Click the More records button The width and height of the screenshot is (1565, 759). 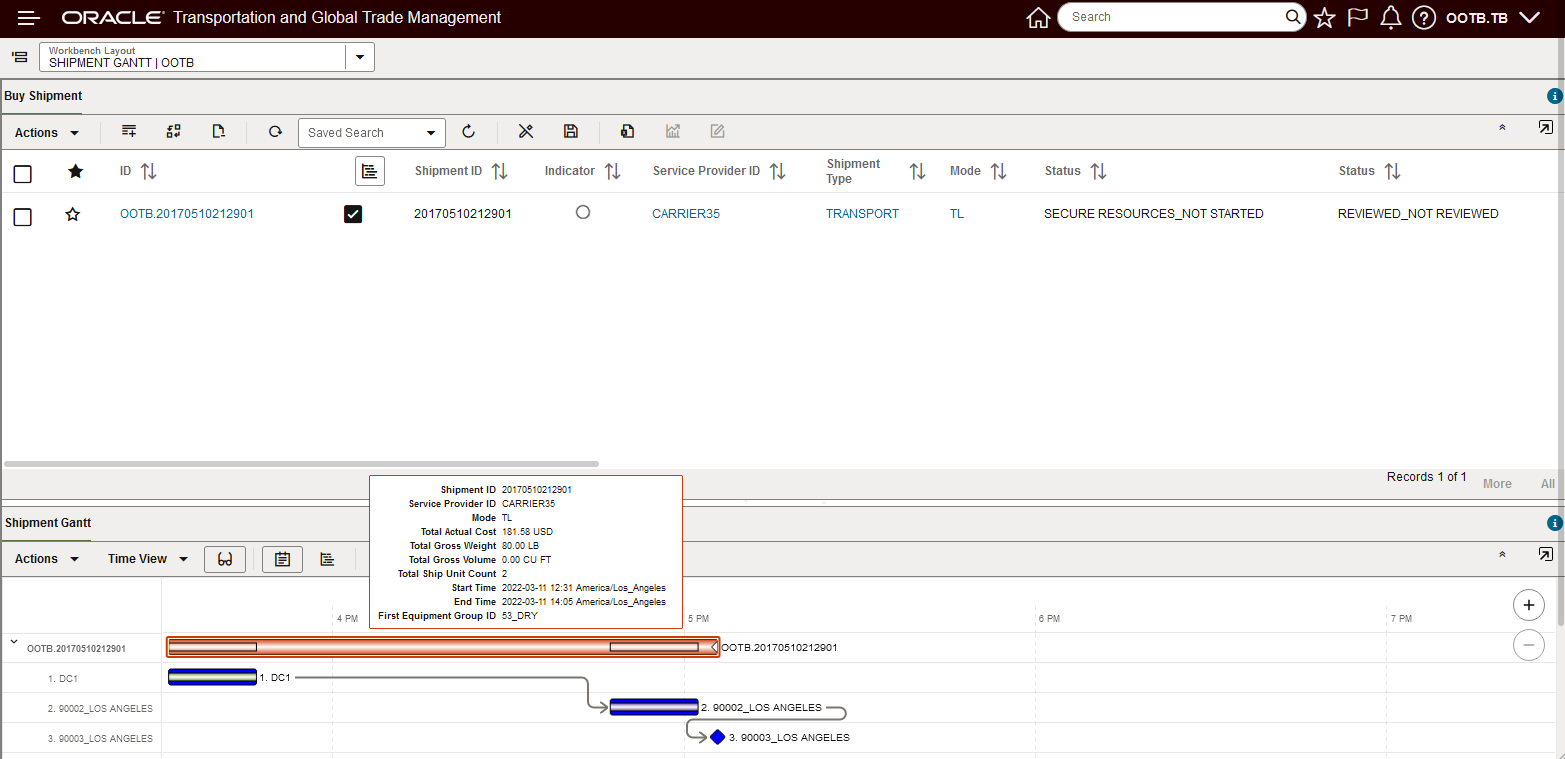(x=1497, y=484)
